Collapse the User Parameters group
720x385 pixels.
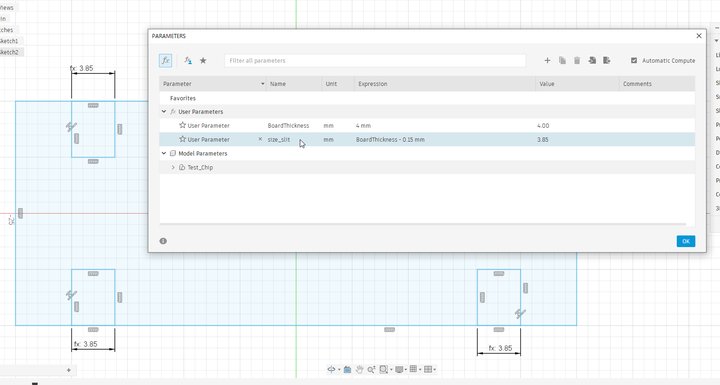tap(164, 111)
